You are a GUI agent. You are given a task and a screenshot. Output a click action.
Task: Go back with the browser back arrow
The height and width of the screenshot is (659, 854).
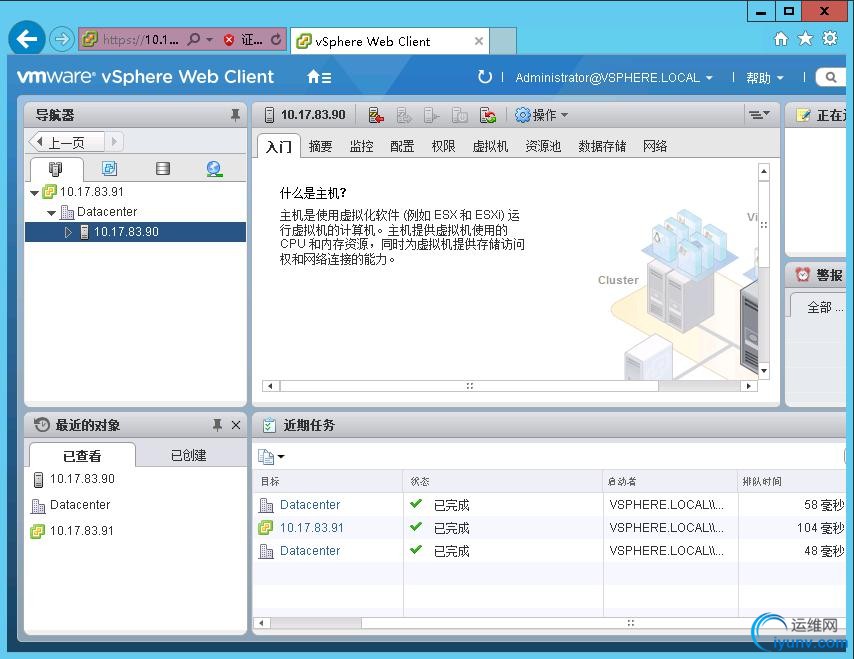27,38
